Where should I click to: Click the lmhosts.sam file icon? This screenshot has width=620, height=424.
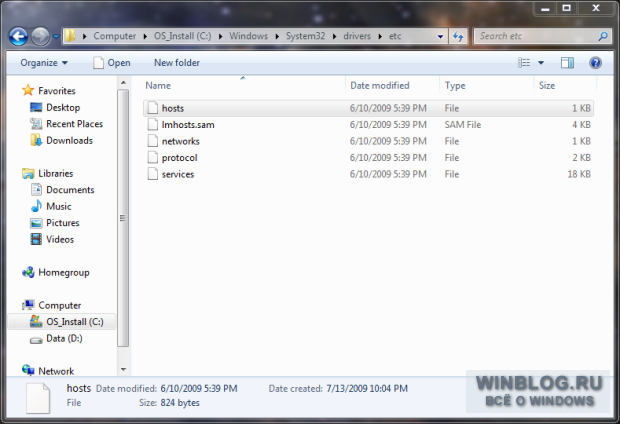(x=153, y=125)
